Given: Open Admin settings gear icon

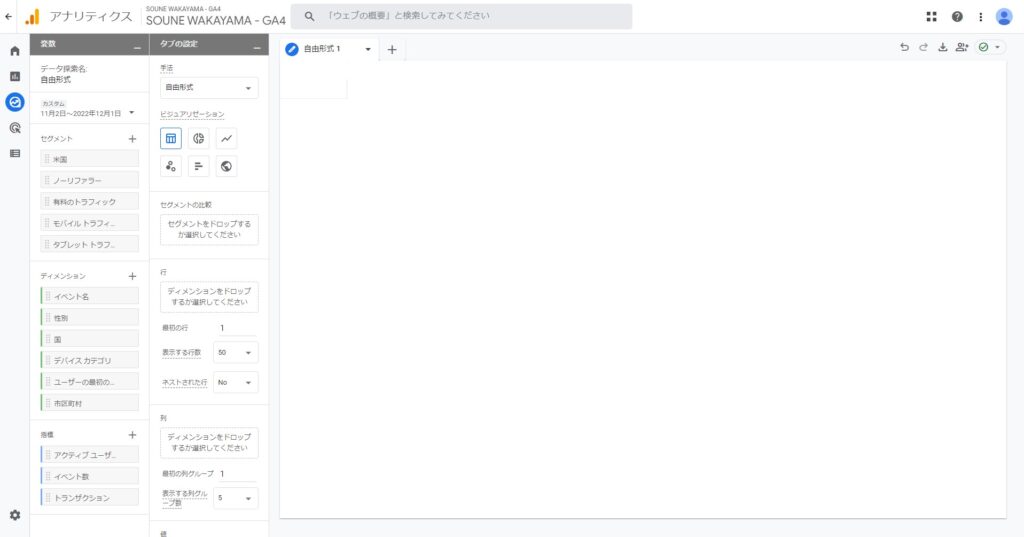Looking at the screenshot, I should coord(15,515).
